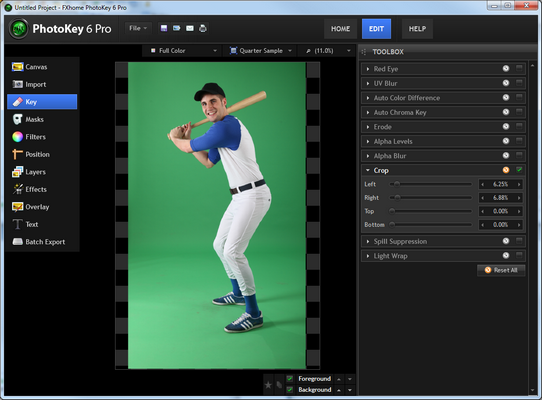The width and height of the screenshot is (542, 400).
Task: Click the toolbox scroll down arrow
Action: (532, 390)
